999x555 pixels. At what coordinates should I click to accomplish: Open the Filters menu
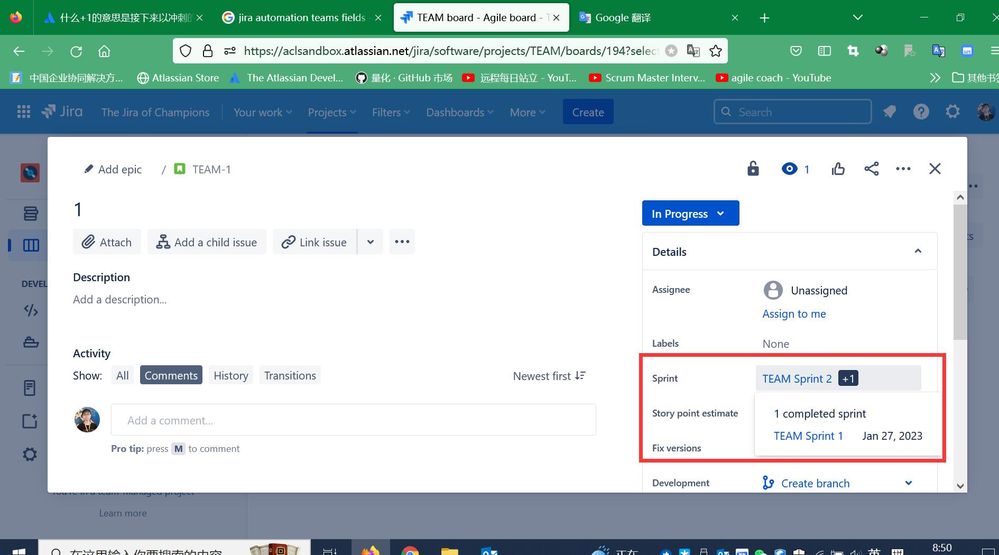(391, 112)
